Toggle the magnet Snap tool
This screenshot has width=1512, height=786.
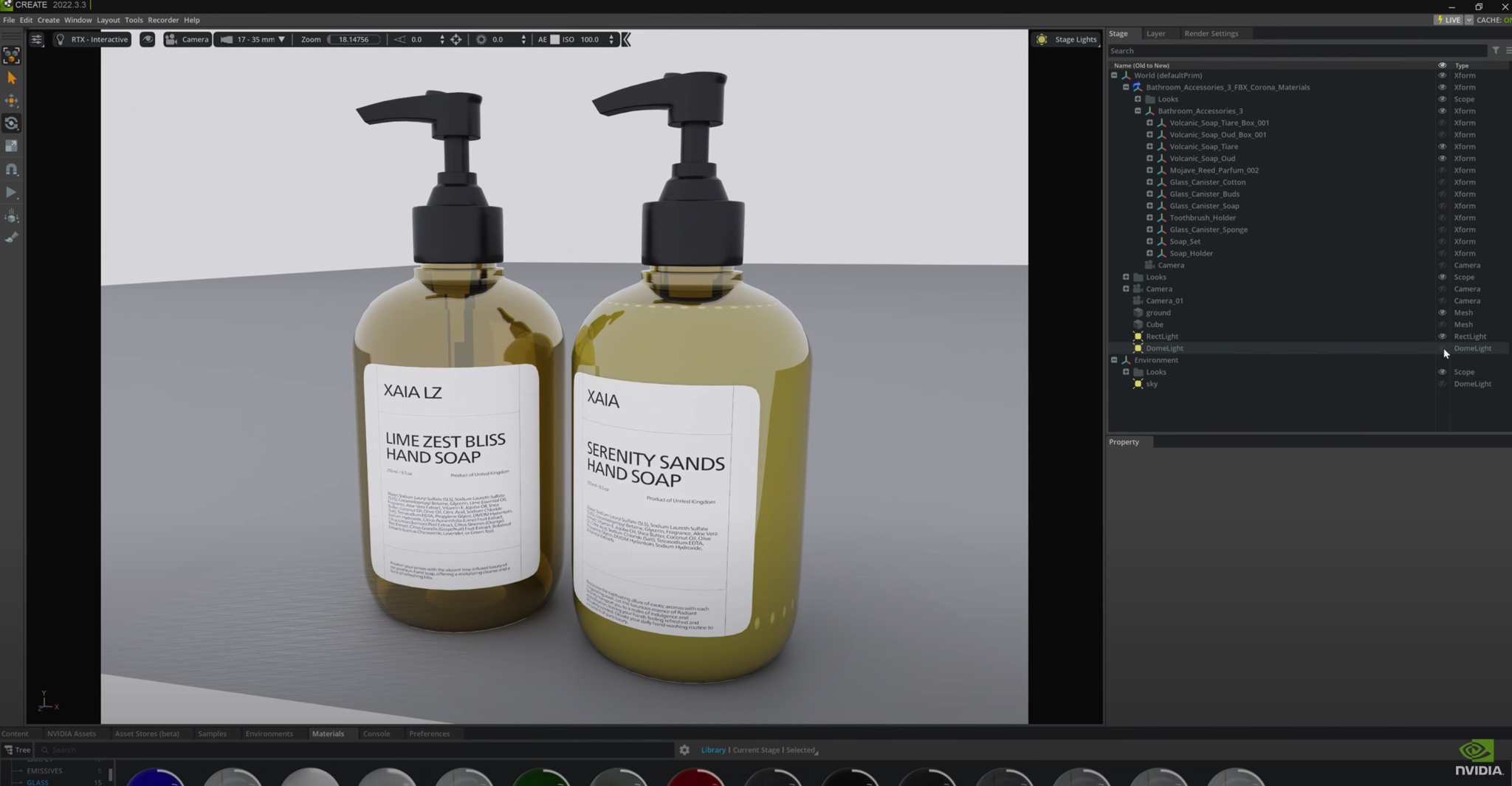pos(11,169)
